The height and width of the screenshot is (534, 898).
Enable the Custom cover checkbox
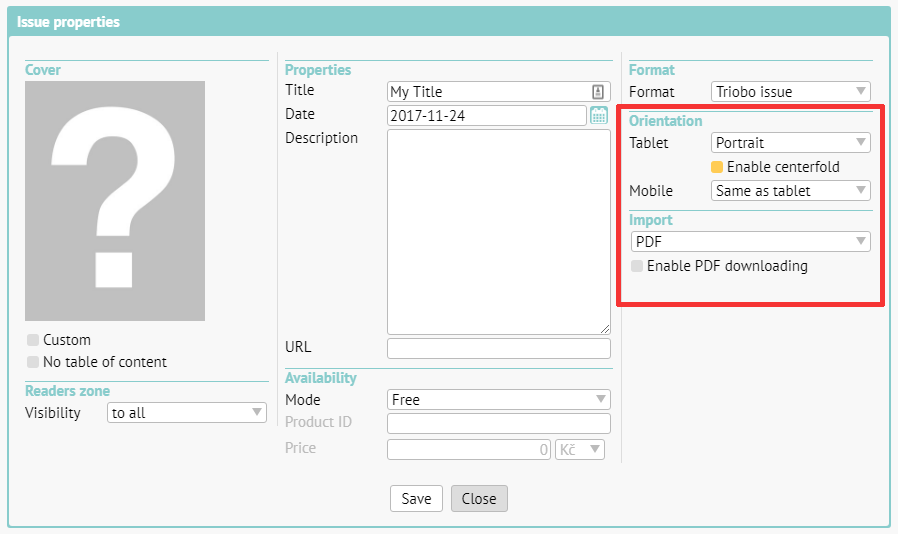pyautogui.click(x=33, y=340)
